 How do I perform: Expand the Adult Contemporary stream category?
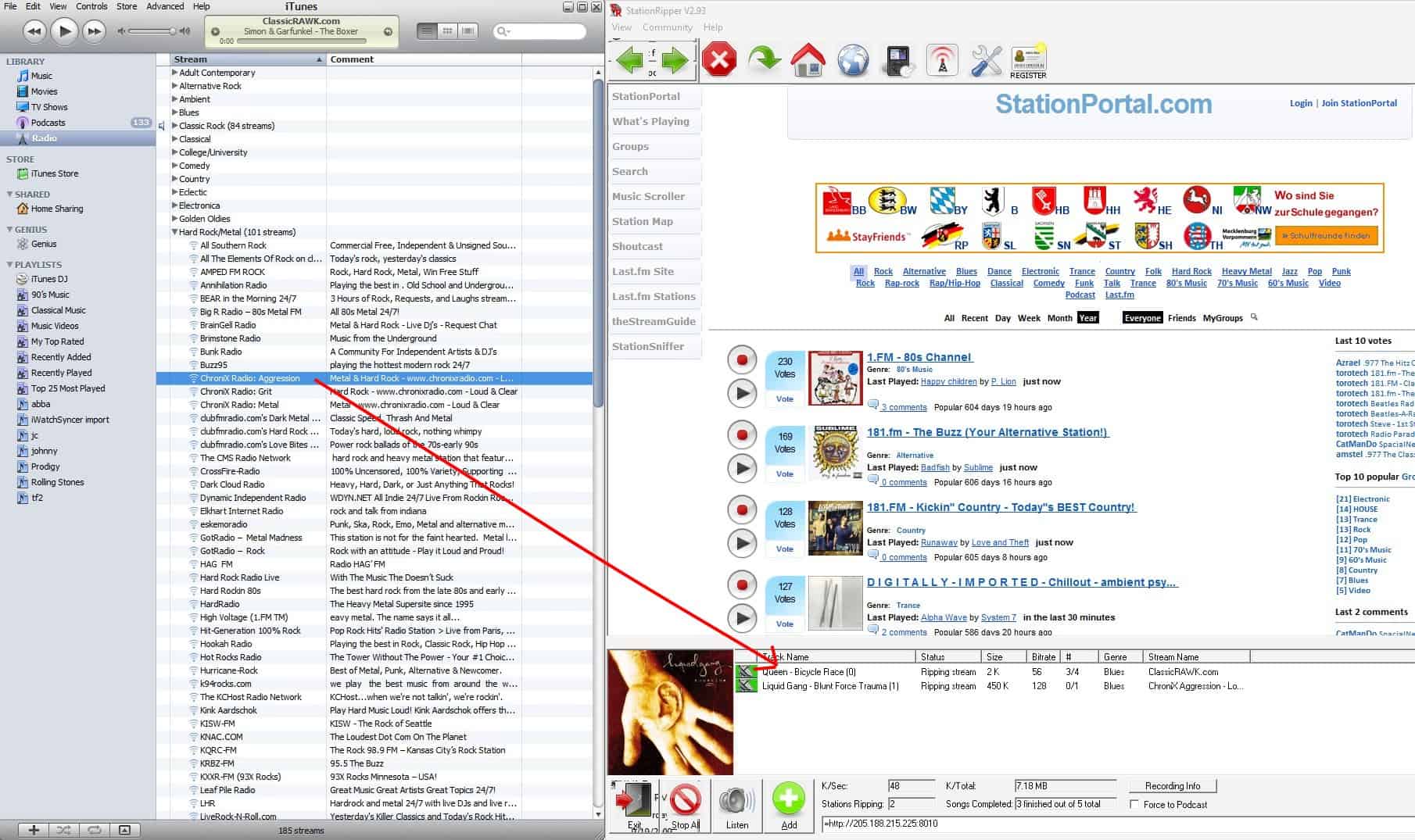point(175,73)
